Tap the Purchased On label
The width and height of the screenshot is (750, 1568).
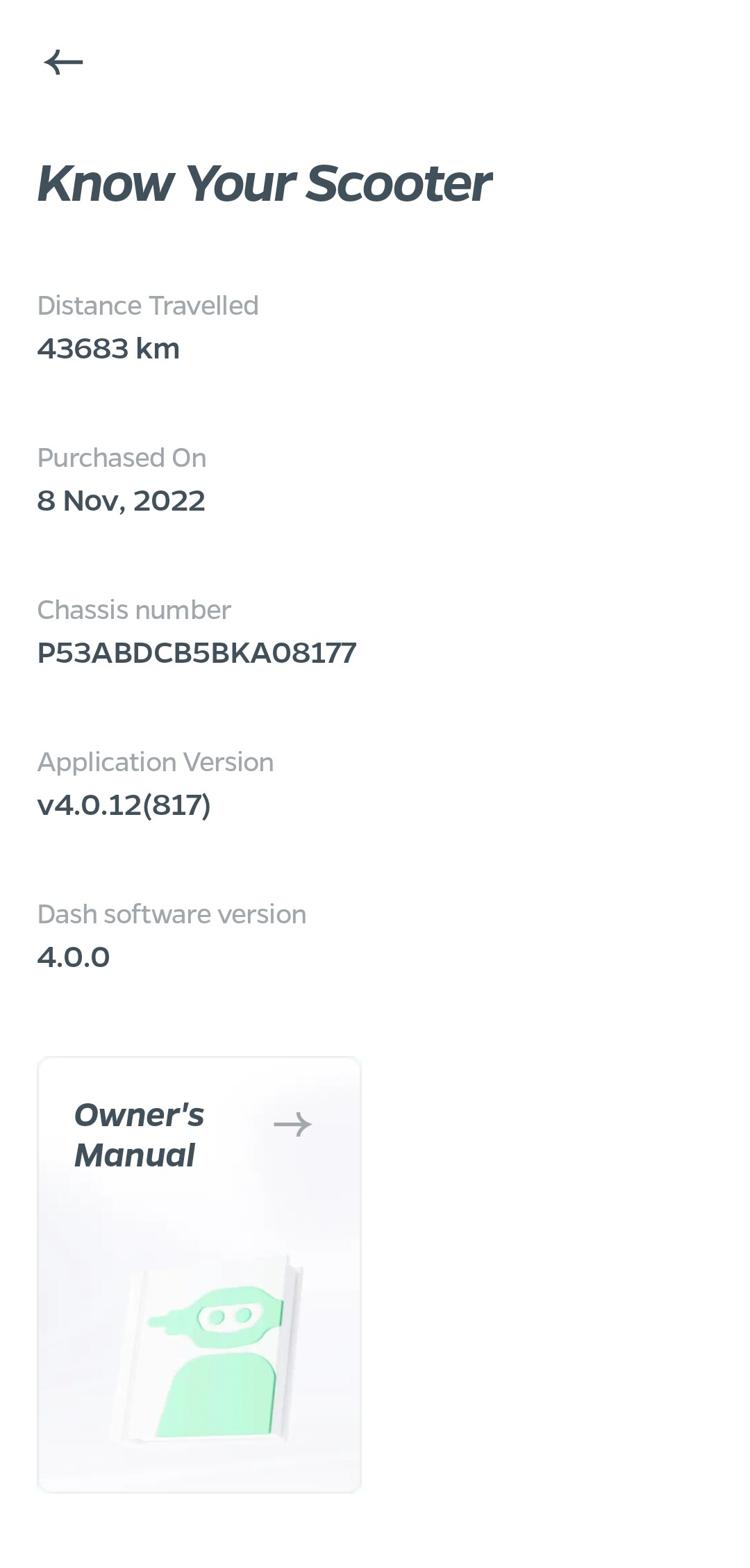pyautogui.click(x=122, y=458)
